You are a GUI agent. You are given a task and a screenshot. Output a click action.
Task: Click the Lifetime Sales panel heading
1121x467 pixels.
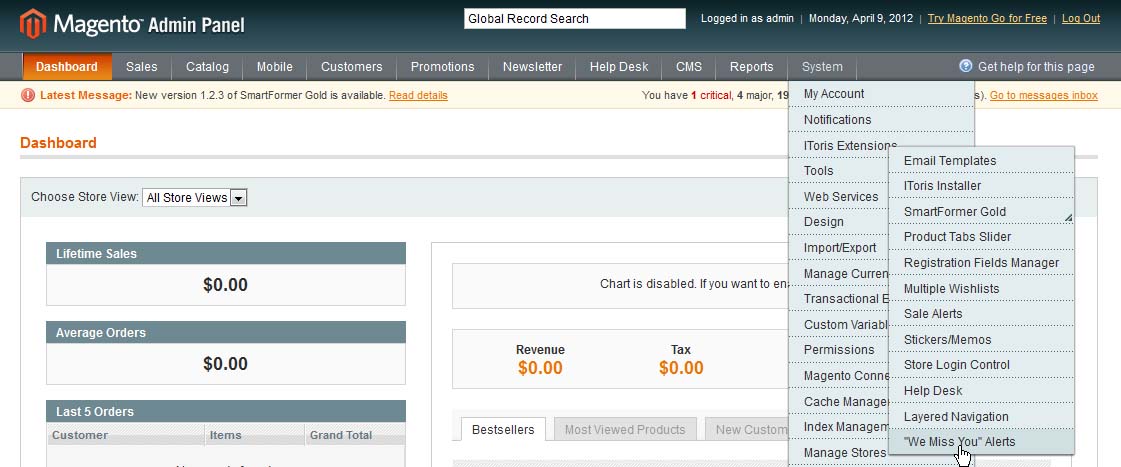(x=226, y=253)
